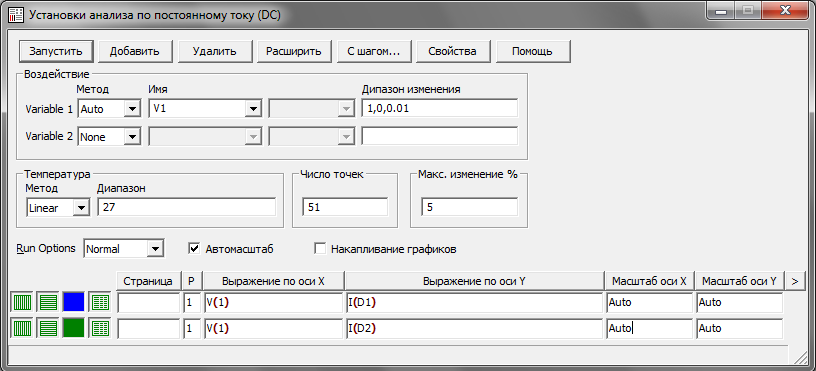Click Y scale Auto field in I(D1) row
This screenshot has height=371, width=816.
740,302
